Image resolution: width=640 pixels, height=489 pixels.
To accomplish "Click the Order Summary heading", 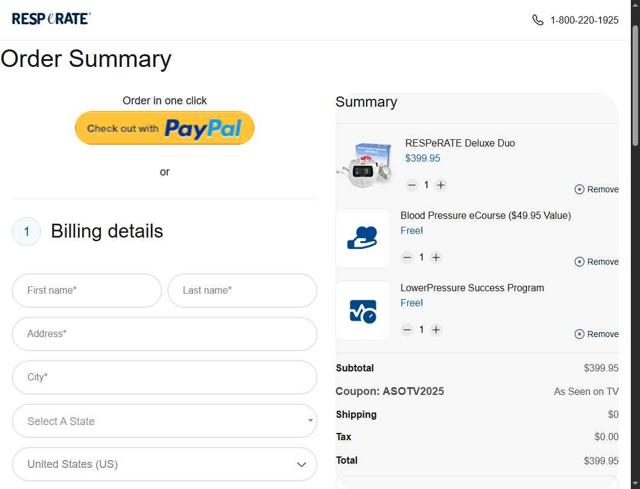I will pos(86,59).
